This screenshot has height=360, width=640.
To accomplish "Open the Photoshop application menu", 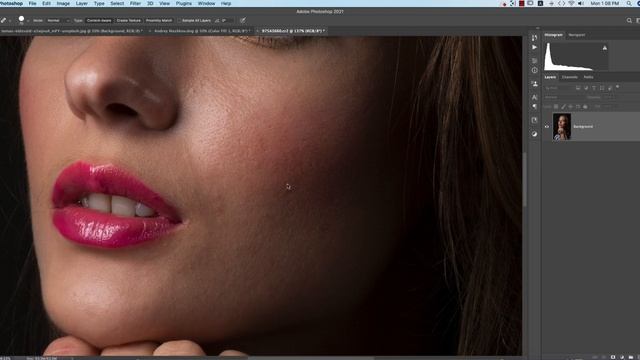I will point(11,3).
